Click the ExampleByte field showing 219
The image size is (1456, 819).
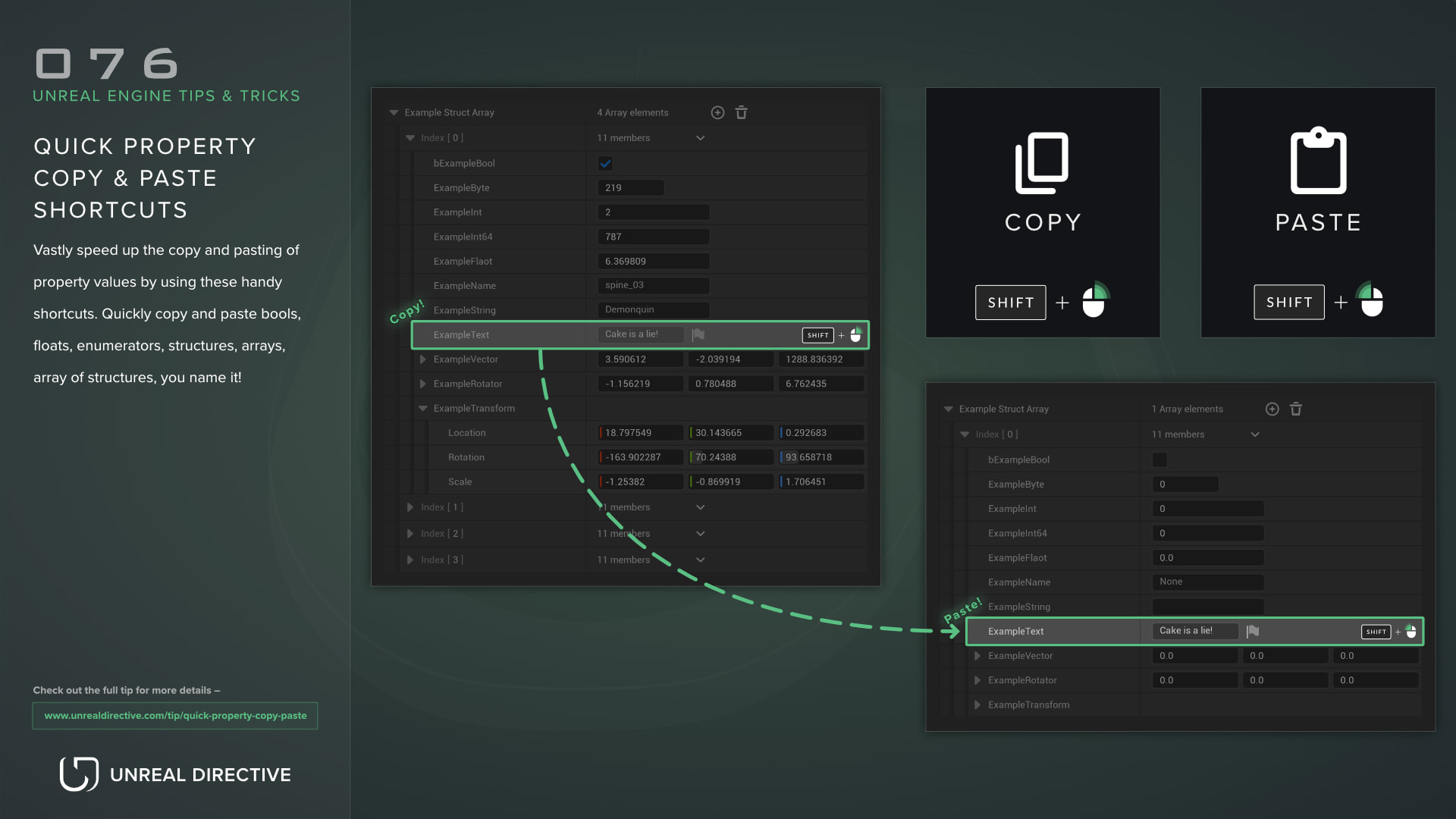pos(631,188)
